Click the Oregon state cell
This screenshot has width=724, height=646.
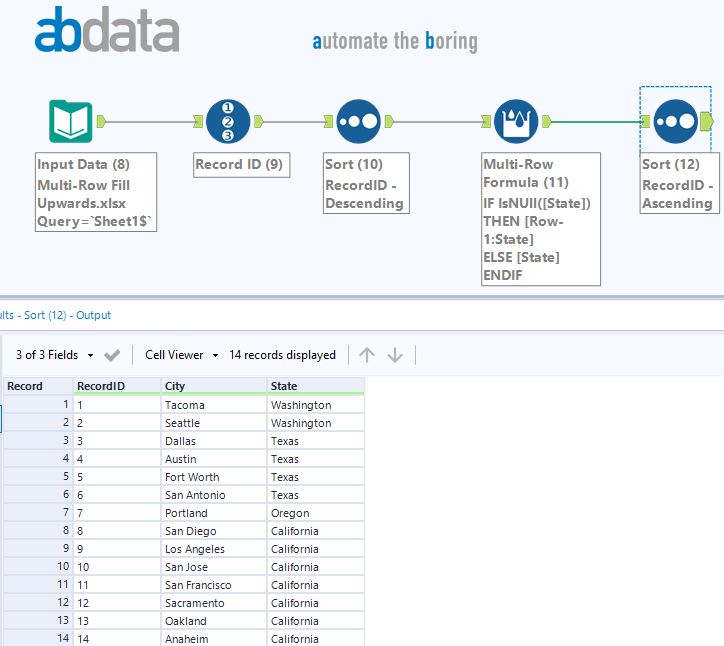click(x=316, y=513)
